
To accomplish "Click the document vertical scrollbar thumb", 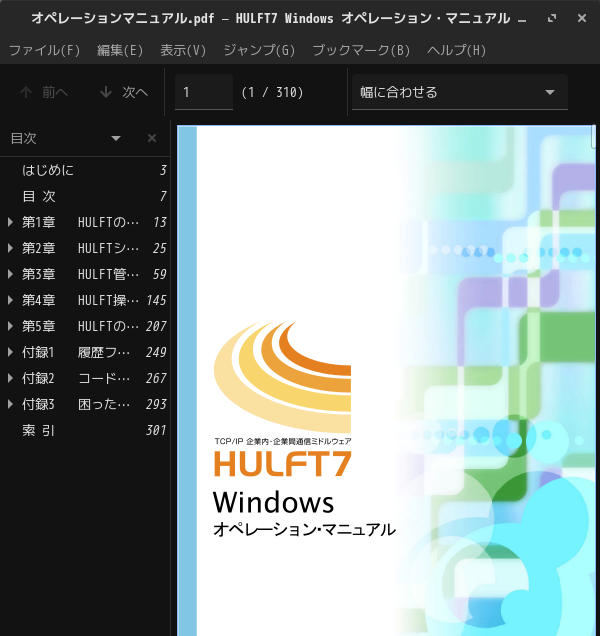I will [594, 137].
